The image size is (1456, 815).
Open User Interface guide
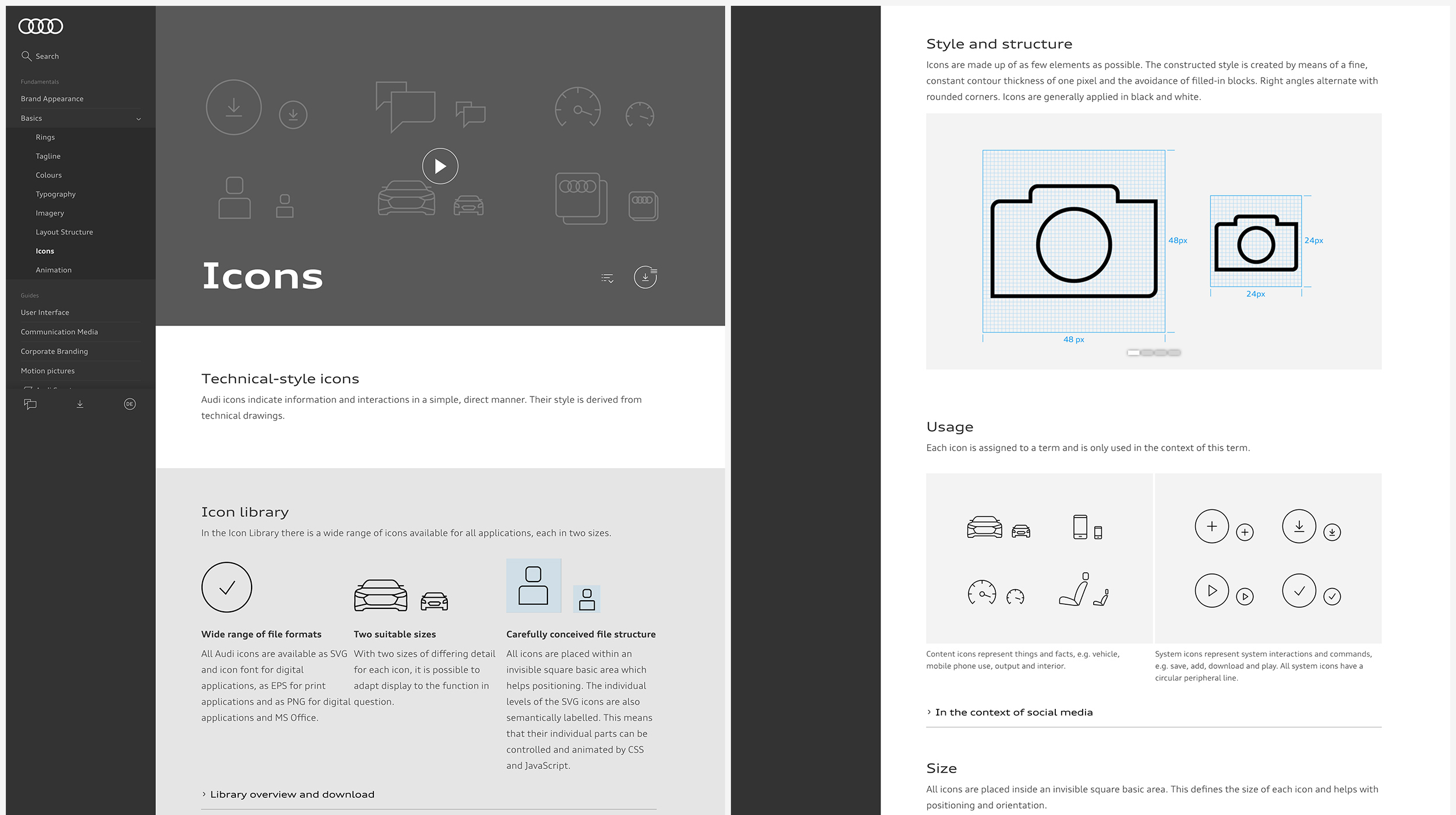point(45,313)
